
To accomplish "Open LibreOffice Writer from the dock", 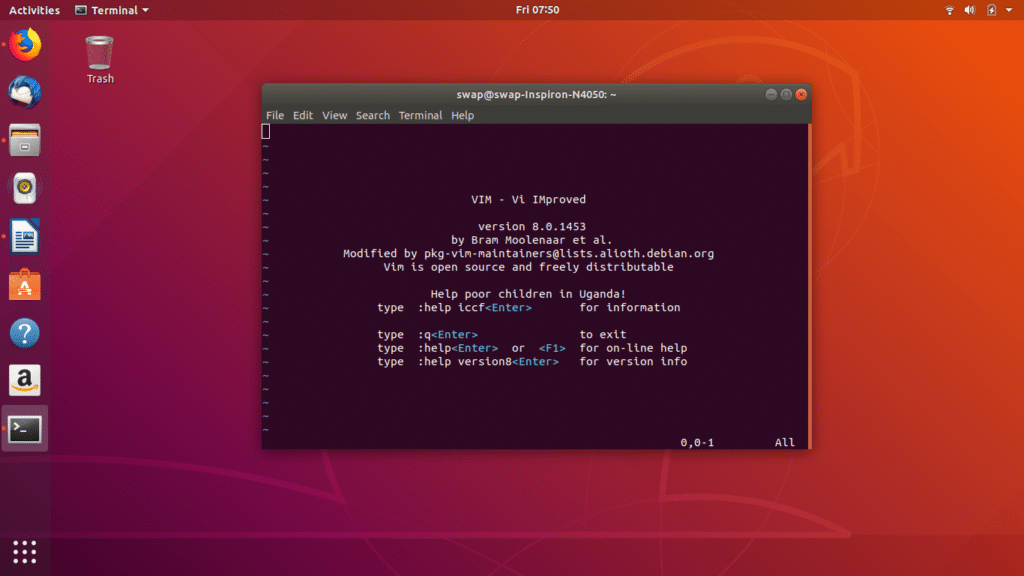I will click(24, 236).
